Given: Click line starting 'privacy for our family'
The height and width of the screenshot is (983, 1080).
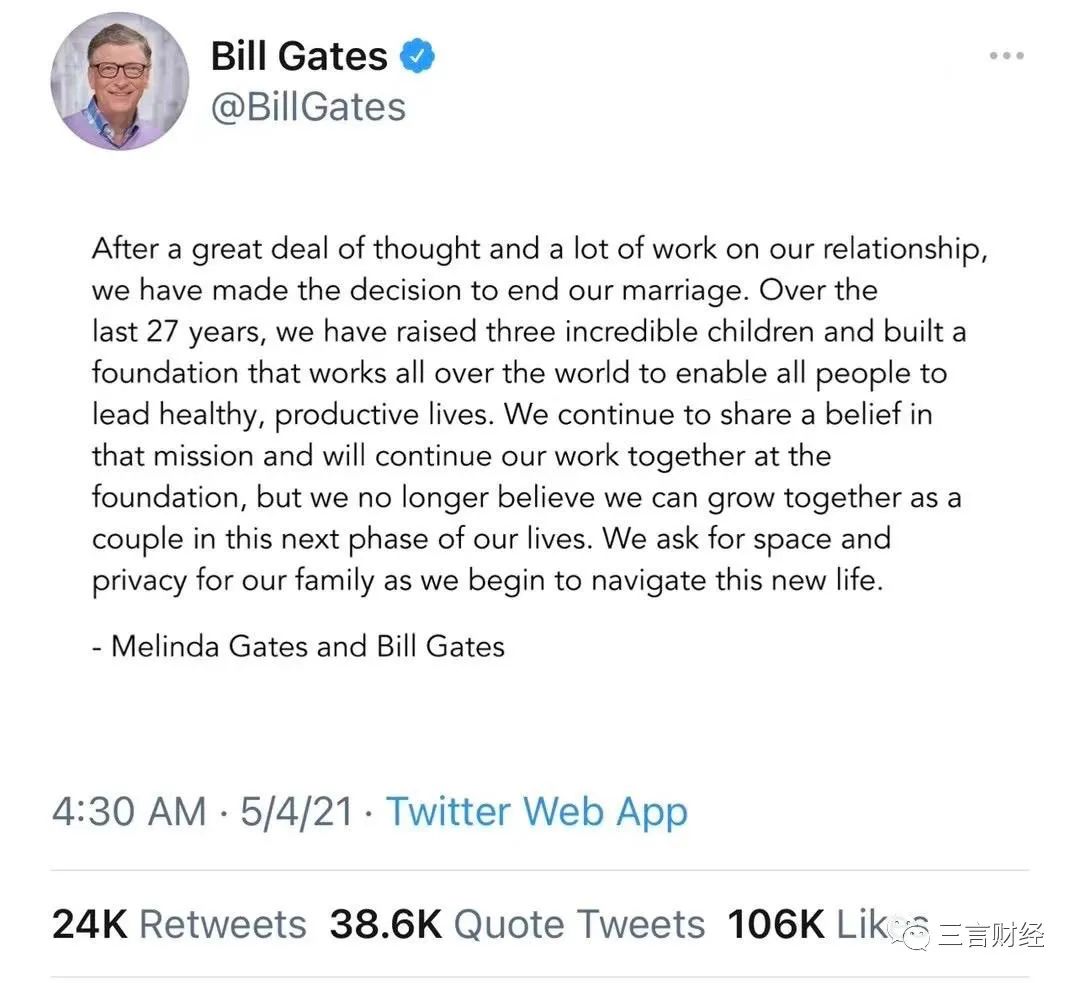Looking at the screenshot, I should pos(487,581).
